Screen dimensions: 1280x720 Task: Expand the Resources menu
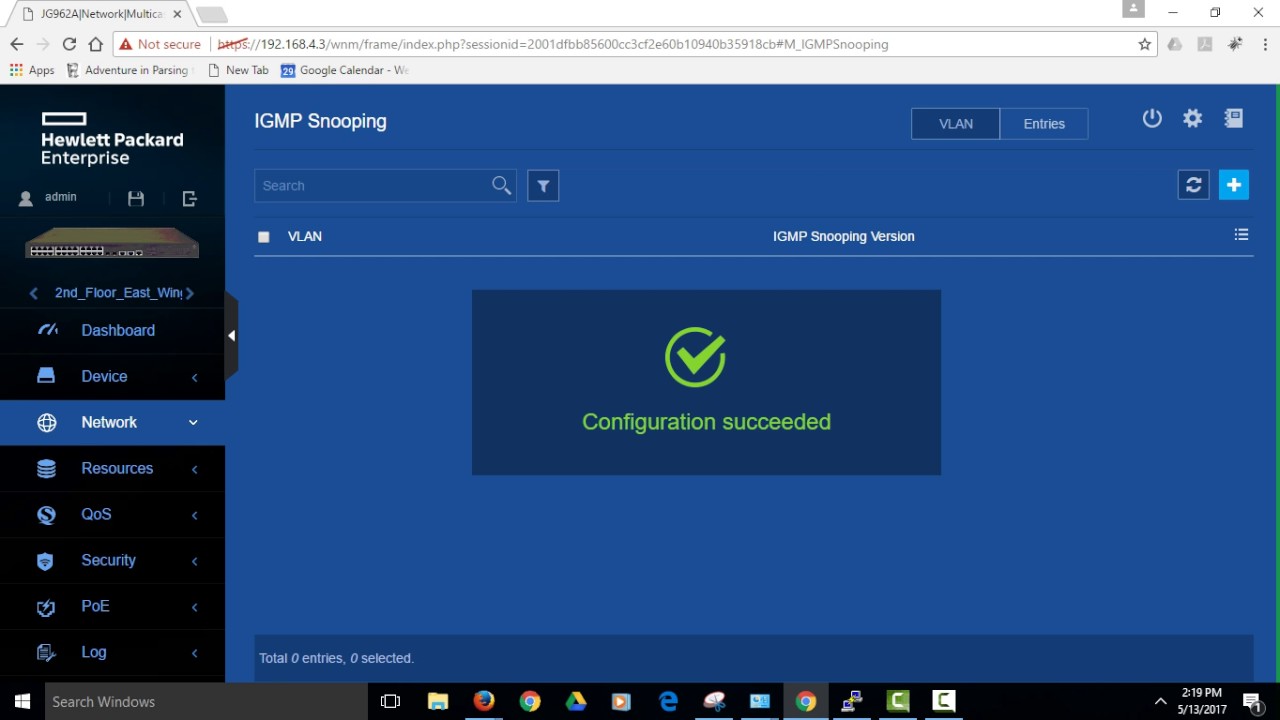pos(112,468)
